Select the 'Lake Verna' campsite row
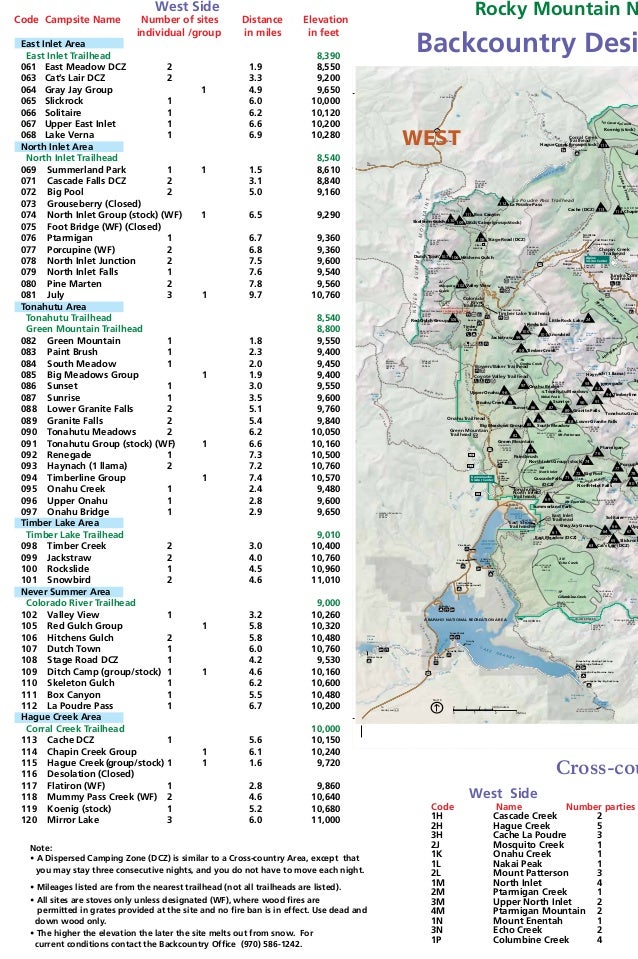 tap(180, 135)
